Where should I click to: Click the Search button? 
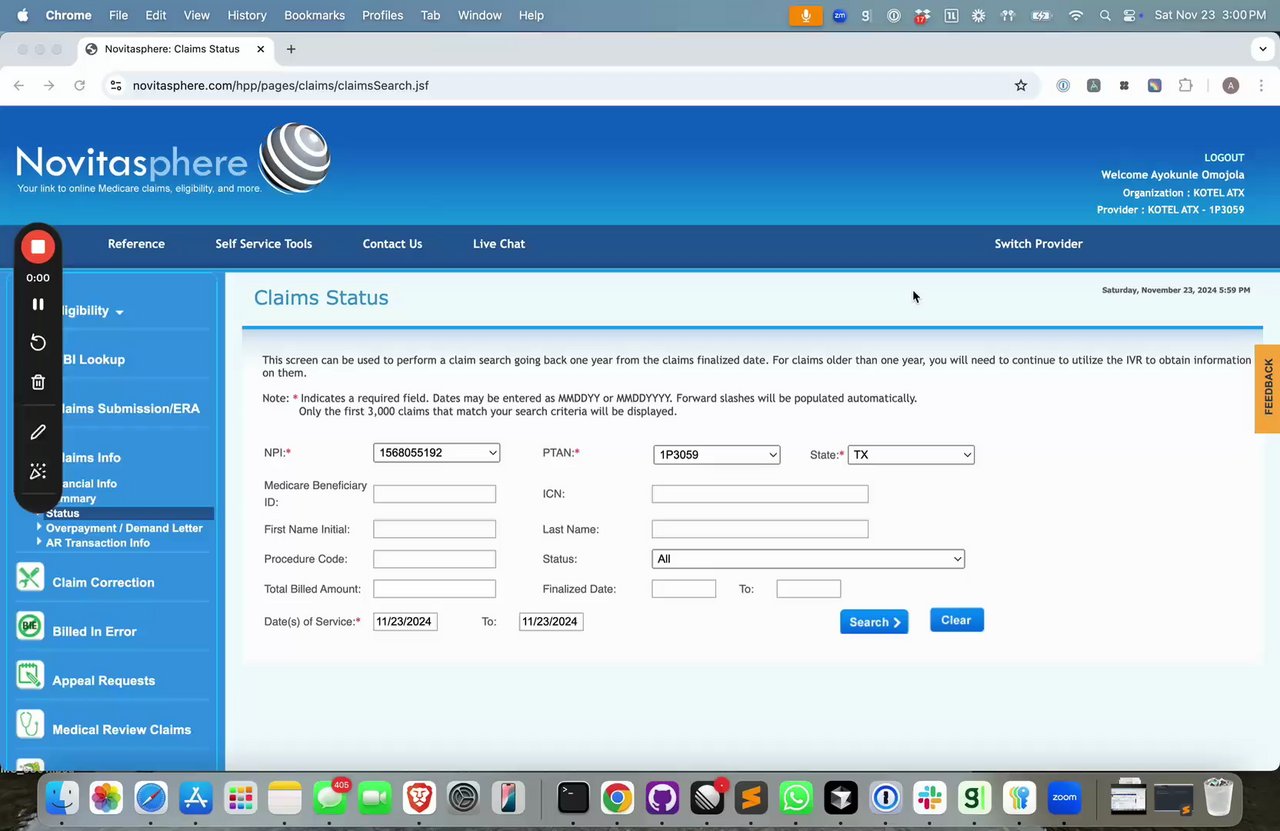pyautogui.click(x=874, y=622)
